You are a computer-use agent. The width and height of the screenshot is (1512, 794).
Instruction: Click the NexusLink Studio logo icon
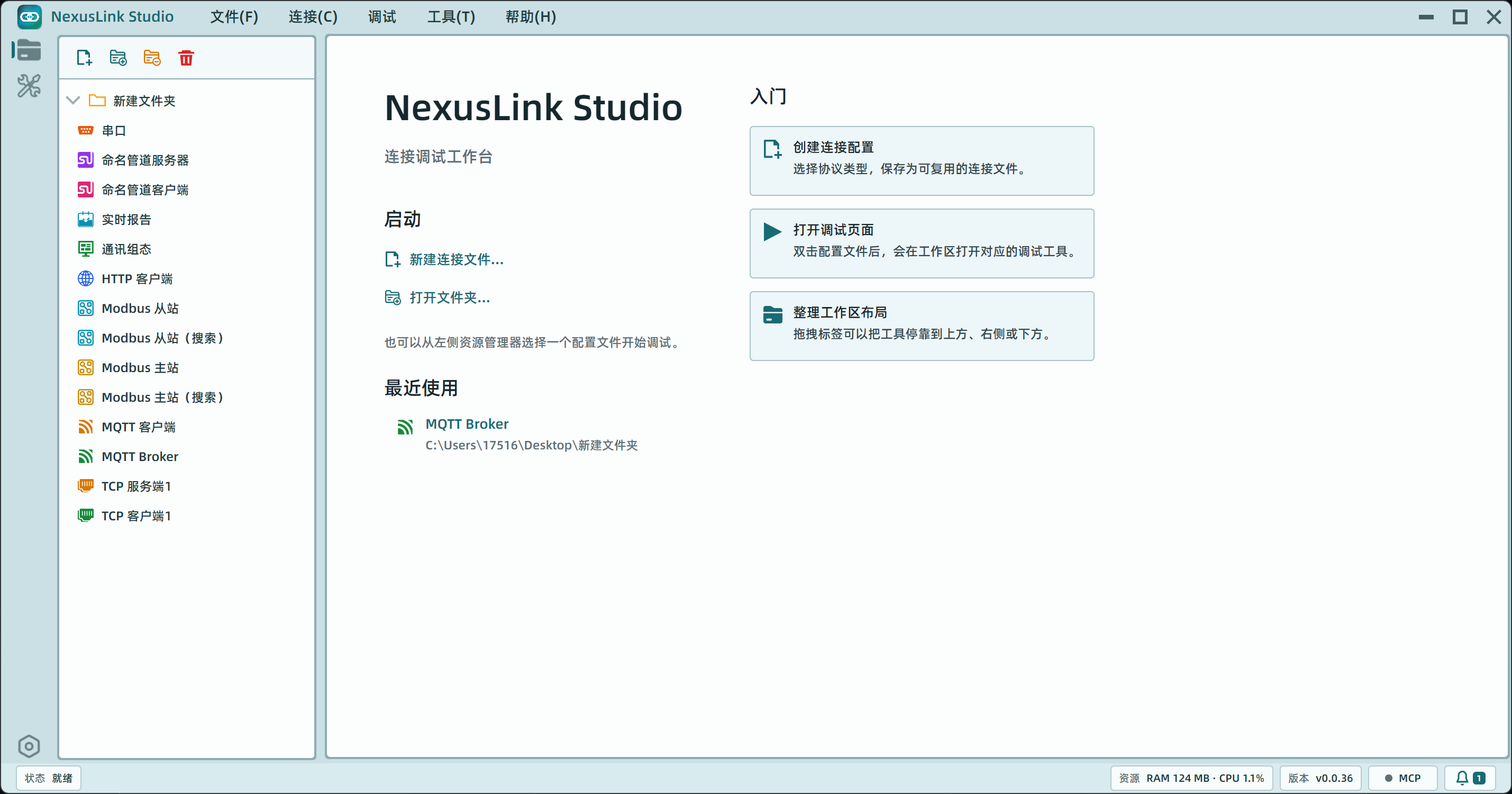29,16
